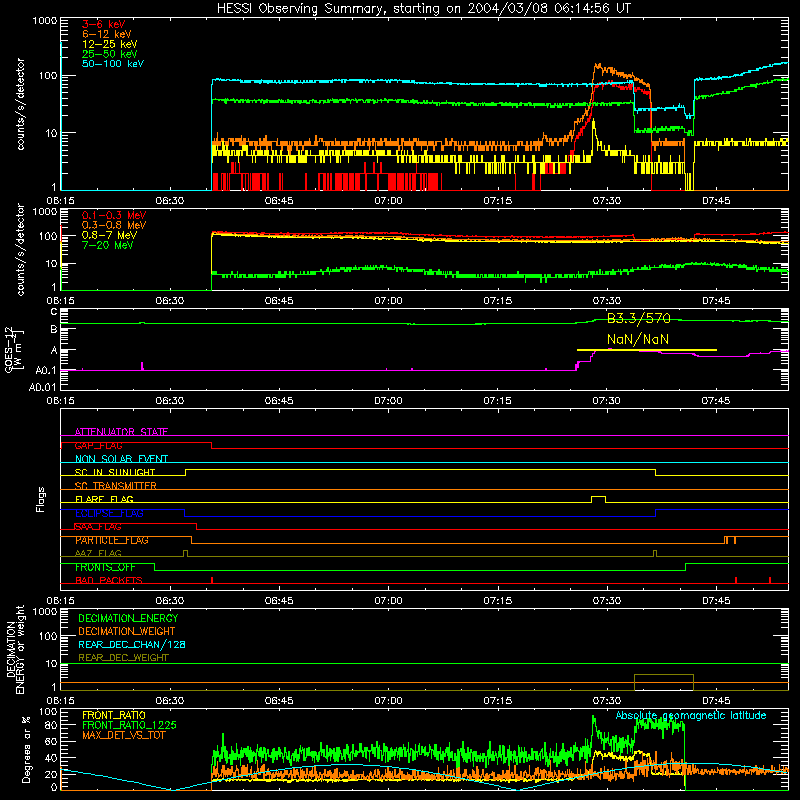Click the B3.3/570 flare annotation

(x=639, y=319)
